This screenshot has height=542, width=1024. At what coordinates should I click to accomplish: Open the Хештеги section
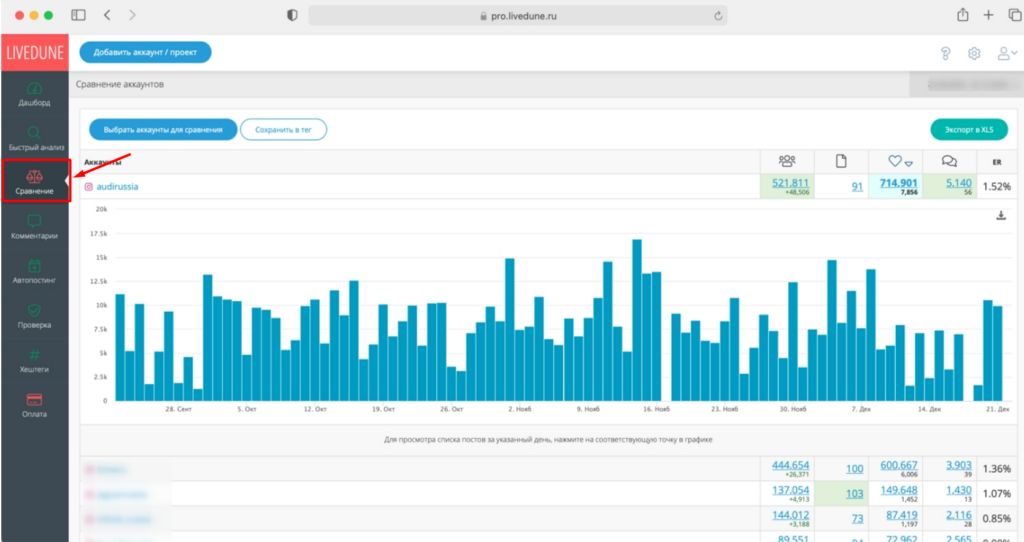pyautogui.click(x=34, y=360)
